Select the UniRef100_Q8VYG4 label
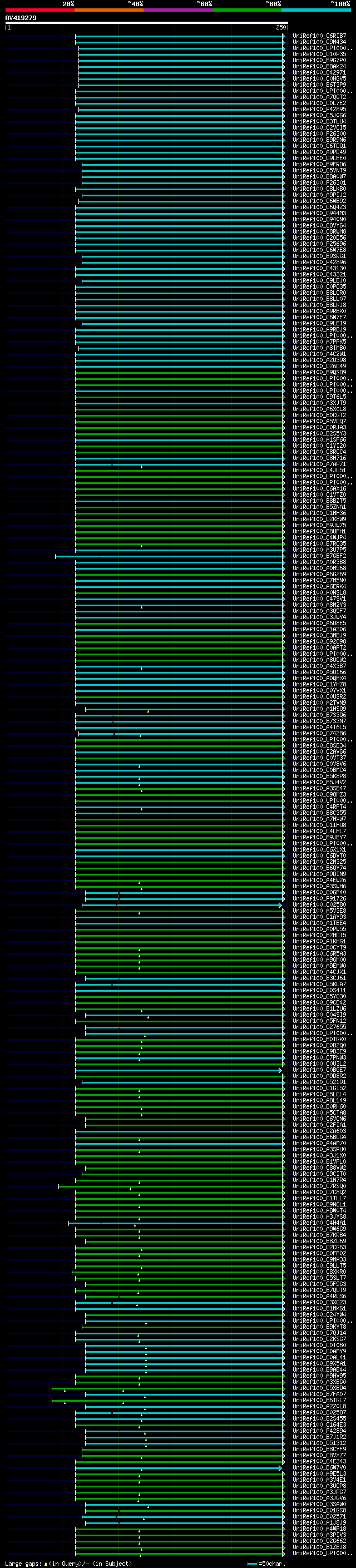The image size is (356, 1568). point(319,226)
